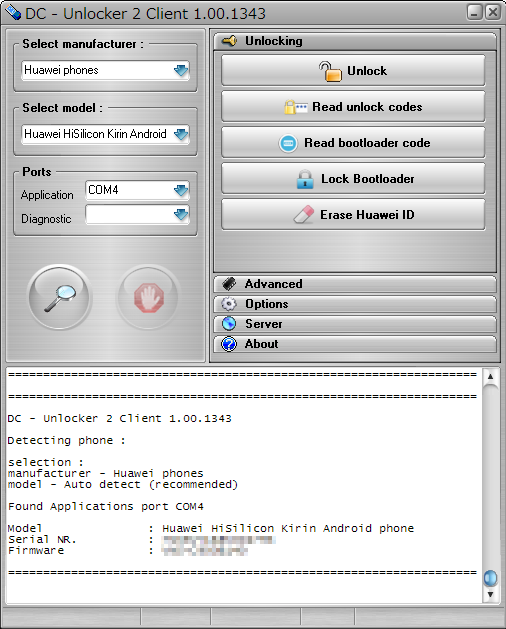Expand the Advanced section
Screen dimensions: 506x629
(355, 284)
